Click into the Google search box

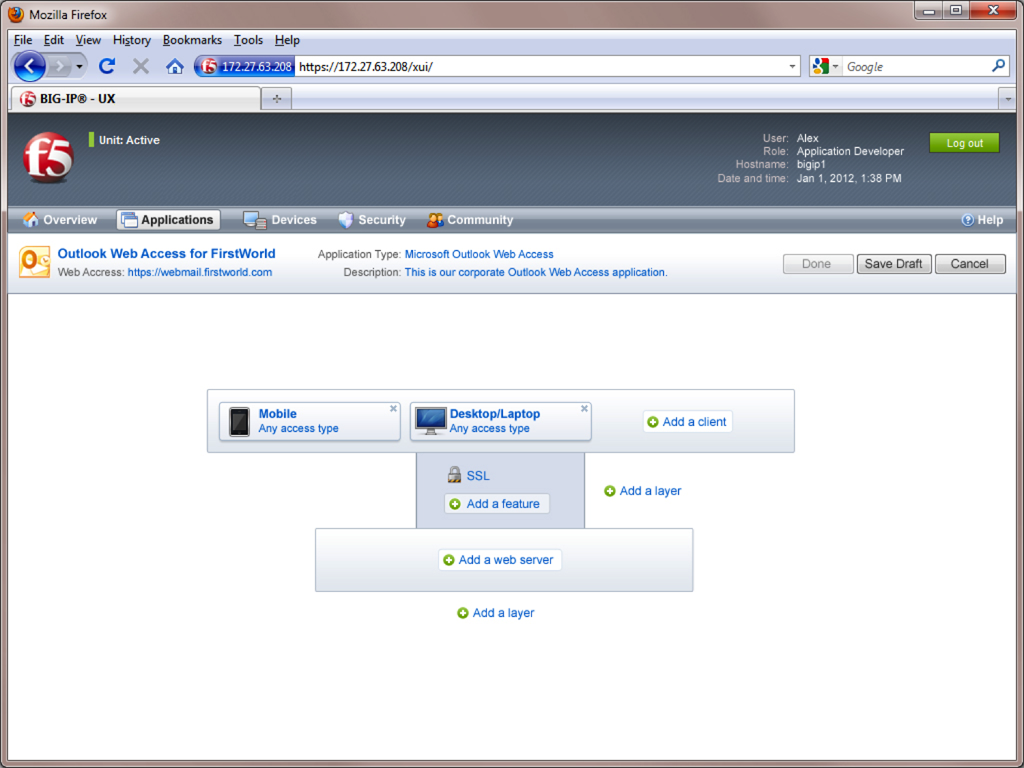916,67
